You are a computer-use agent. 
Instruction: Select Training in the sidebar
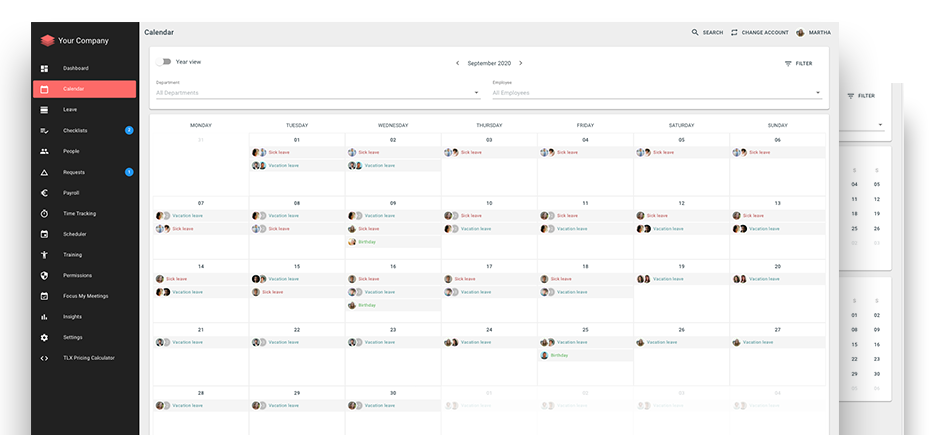tap(84, 254)
